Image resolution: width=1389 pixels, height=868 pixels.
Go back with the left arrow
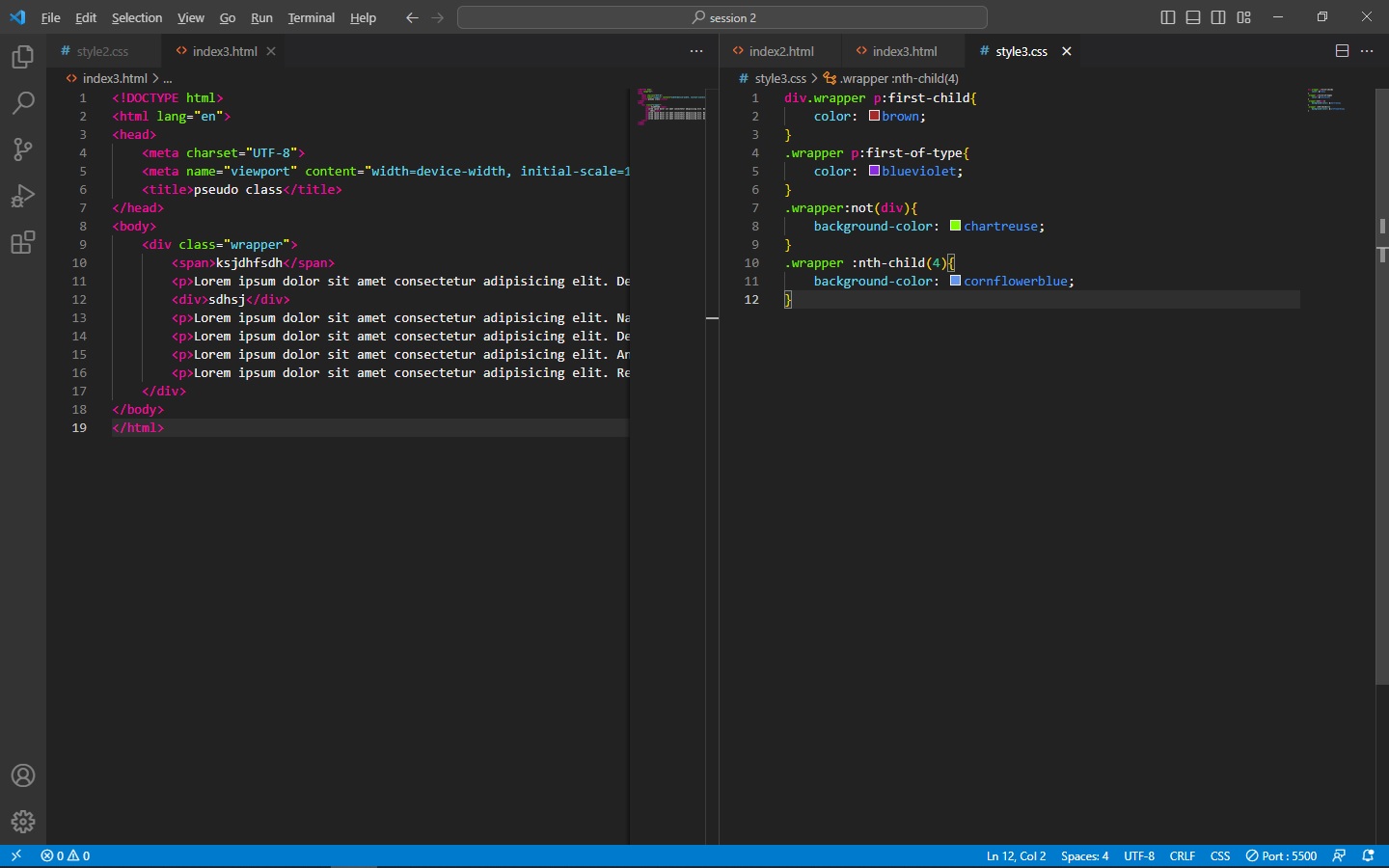tap(412, 17)
